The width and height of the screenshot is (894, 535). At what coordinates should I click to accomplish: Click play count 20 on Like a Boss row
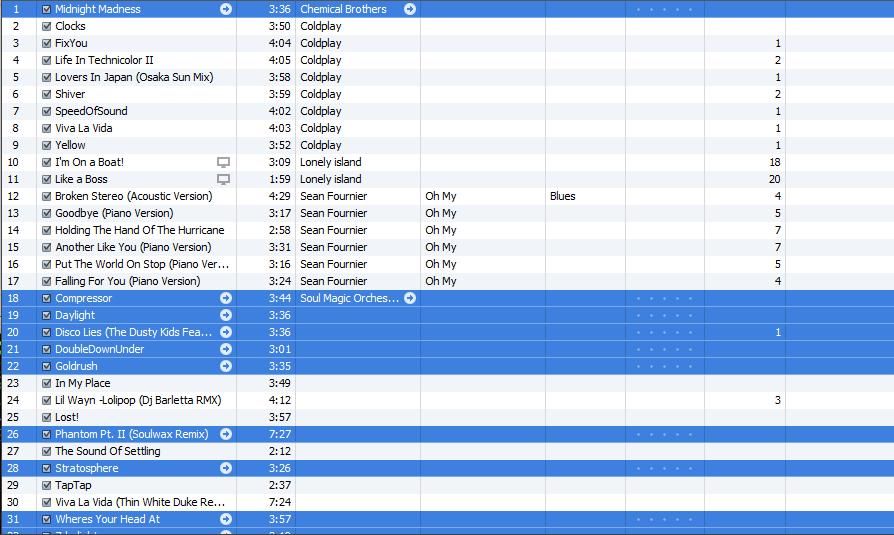774,179
